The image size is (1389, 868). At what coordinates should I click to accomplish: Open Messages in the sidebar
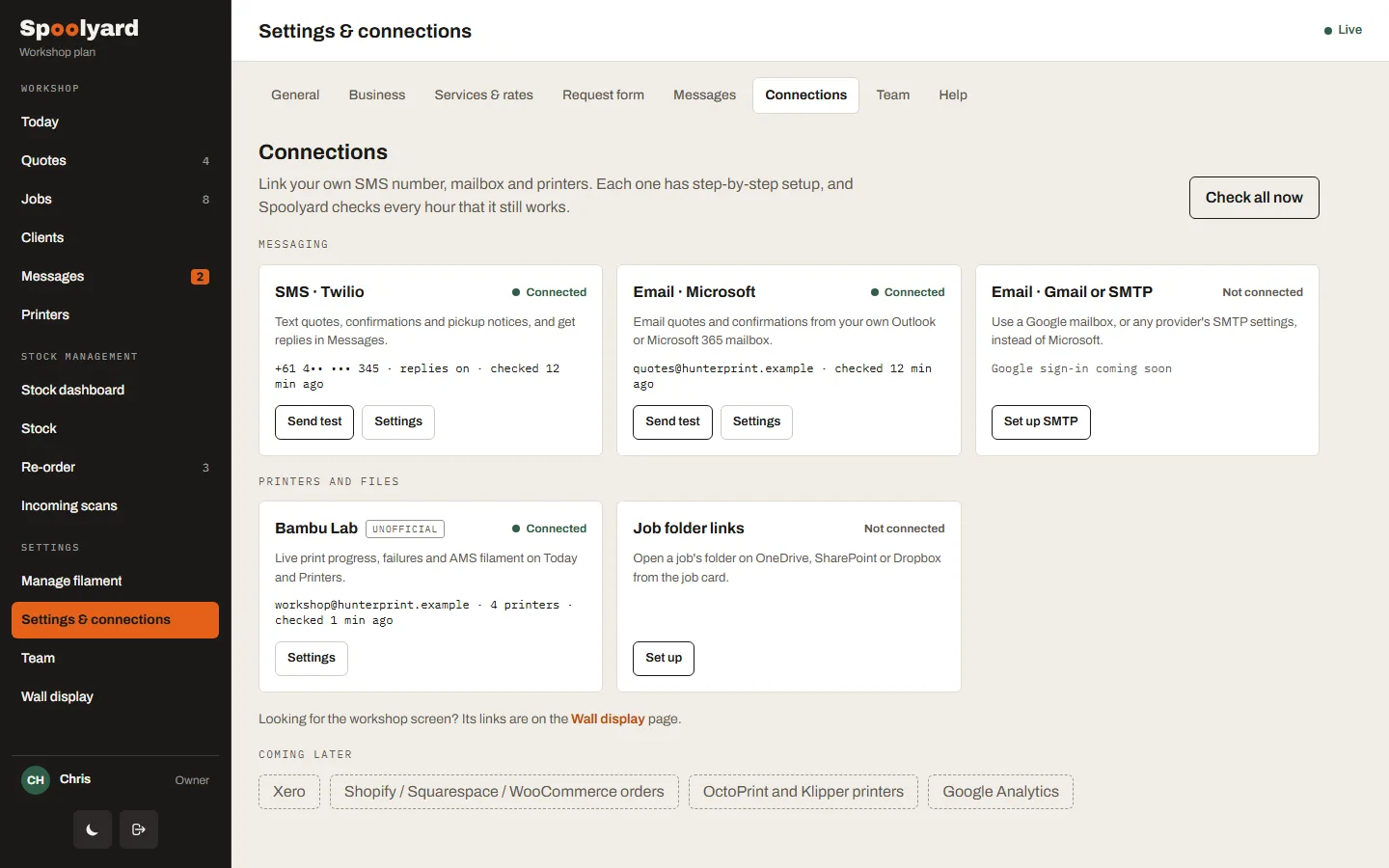click(x=115, y=277)
